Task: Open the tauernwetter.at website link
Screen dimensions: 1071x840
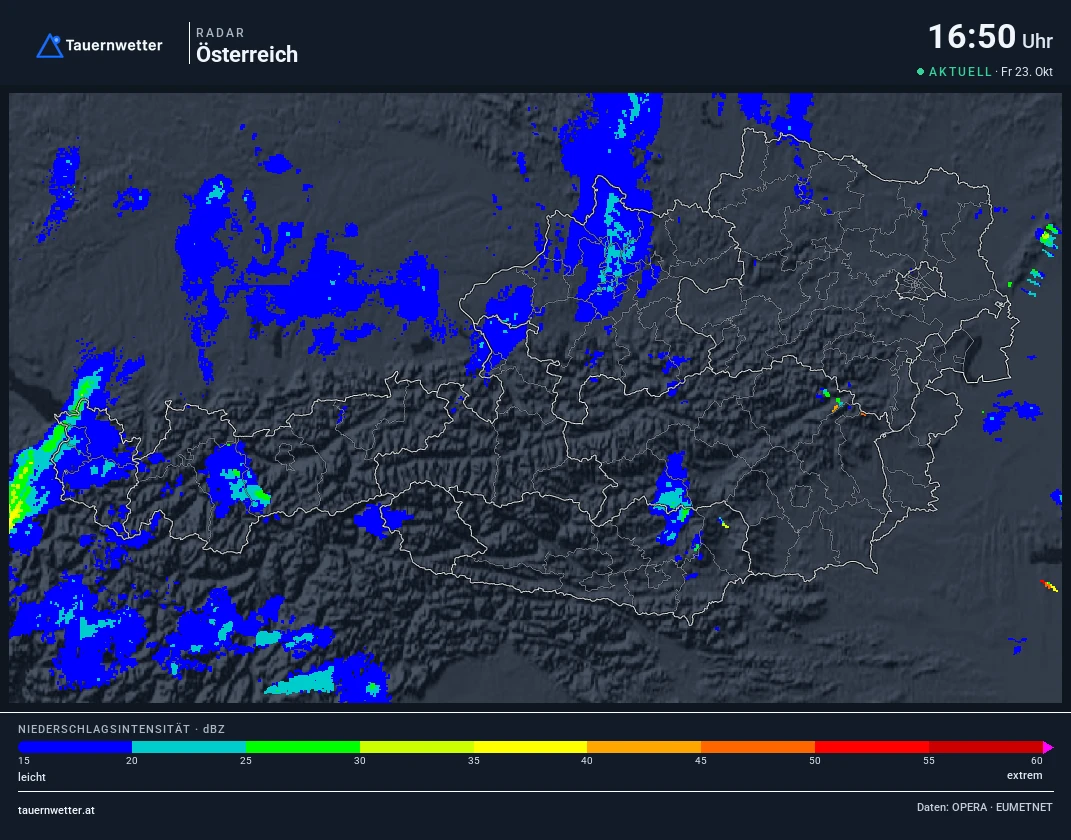Action: 57,811
